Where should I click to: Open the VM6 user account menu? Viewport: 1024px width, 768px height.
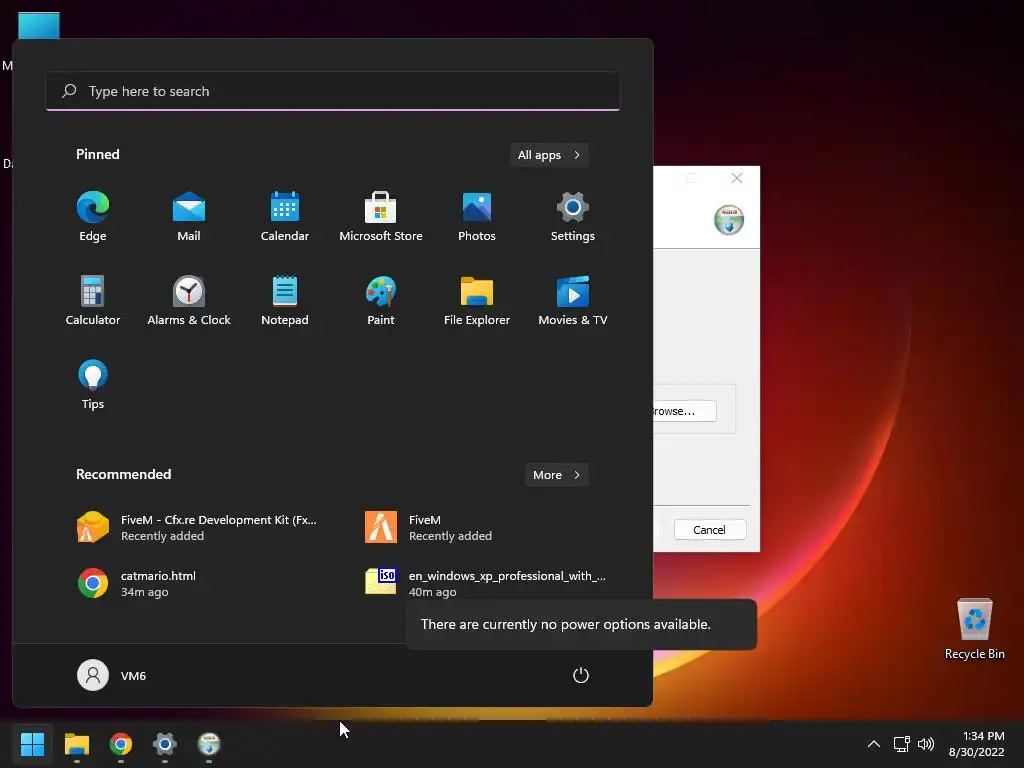pos(112,675)
